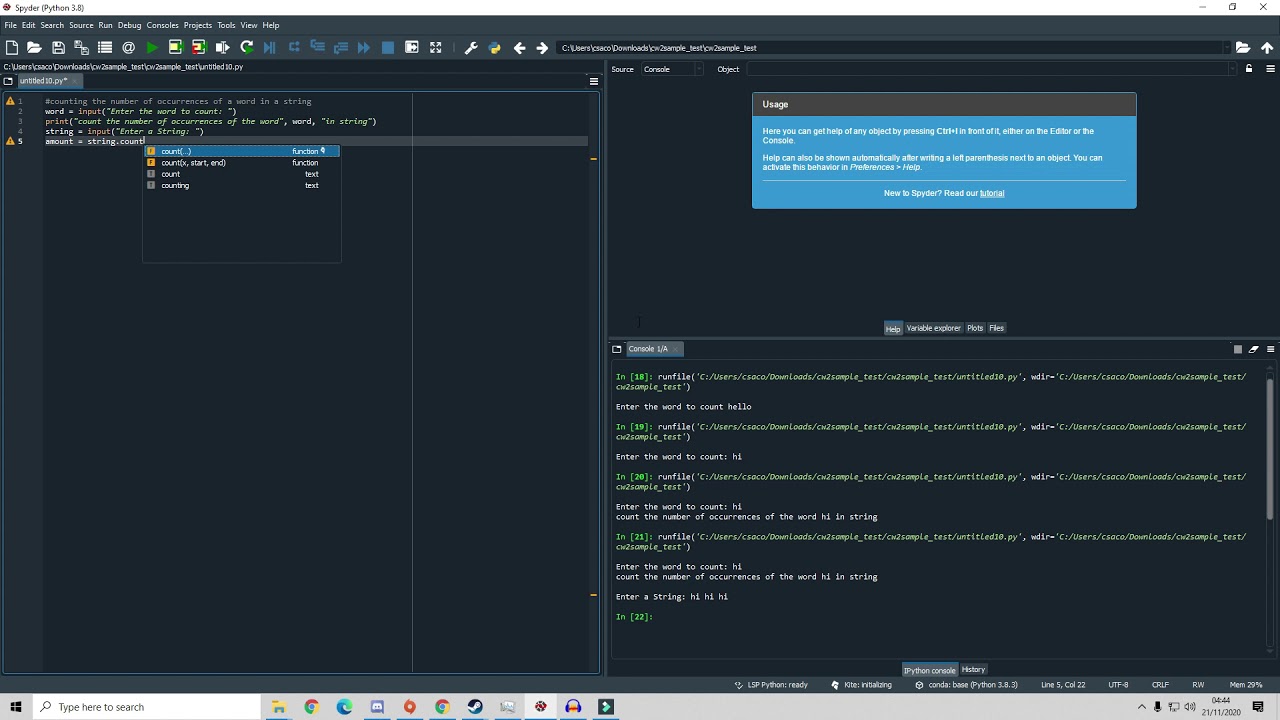Create a new file with the toolbar icon
The width and height of the screenshot is (1280, 720).
click(12, 47)
